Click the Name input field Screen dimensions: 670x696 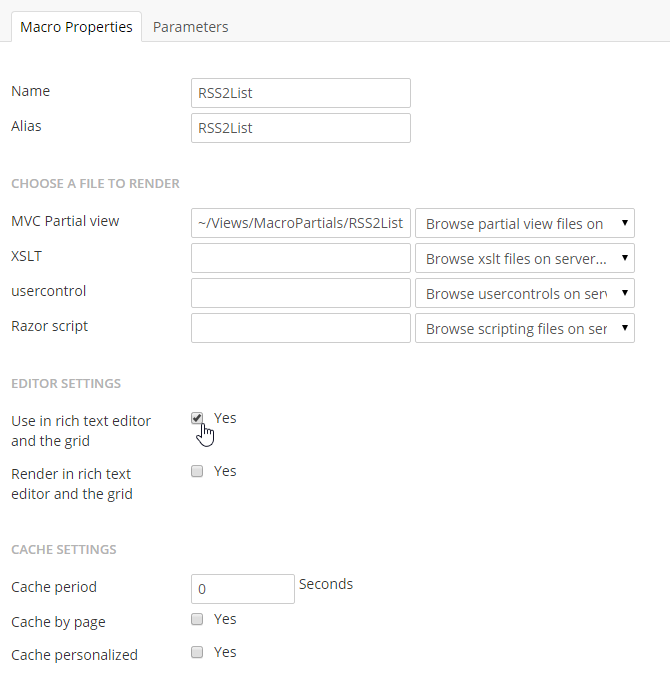coord(300,93)
